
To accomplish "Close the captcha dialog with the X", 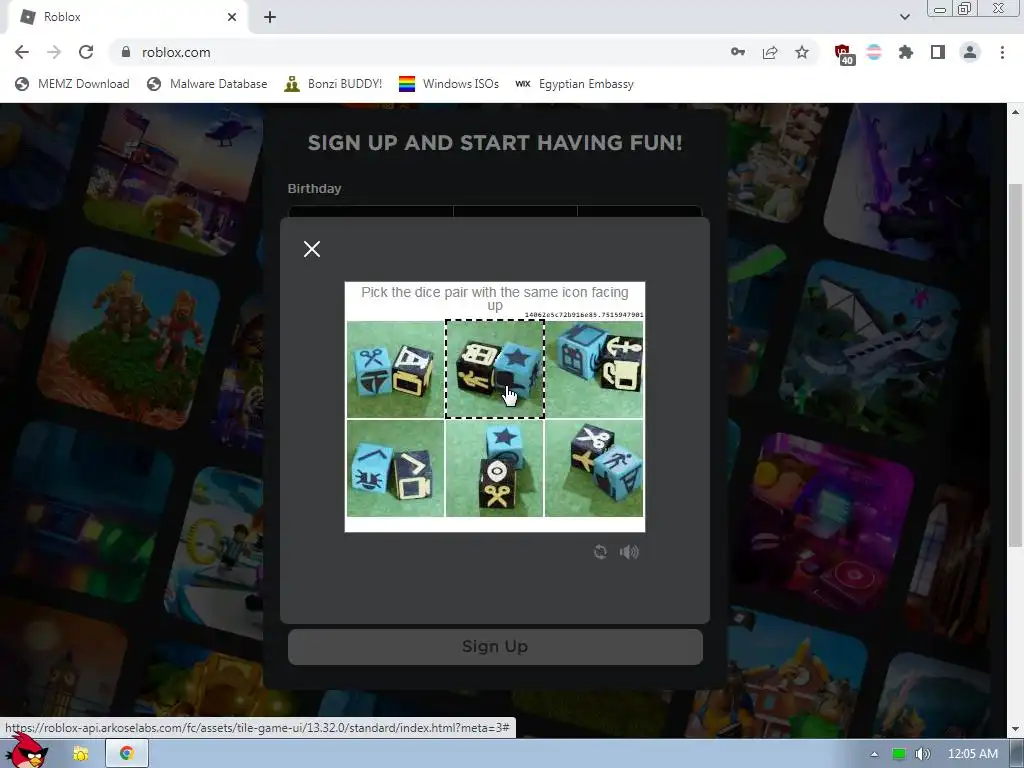I will tap(312, 249).
